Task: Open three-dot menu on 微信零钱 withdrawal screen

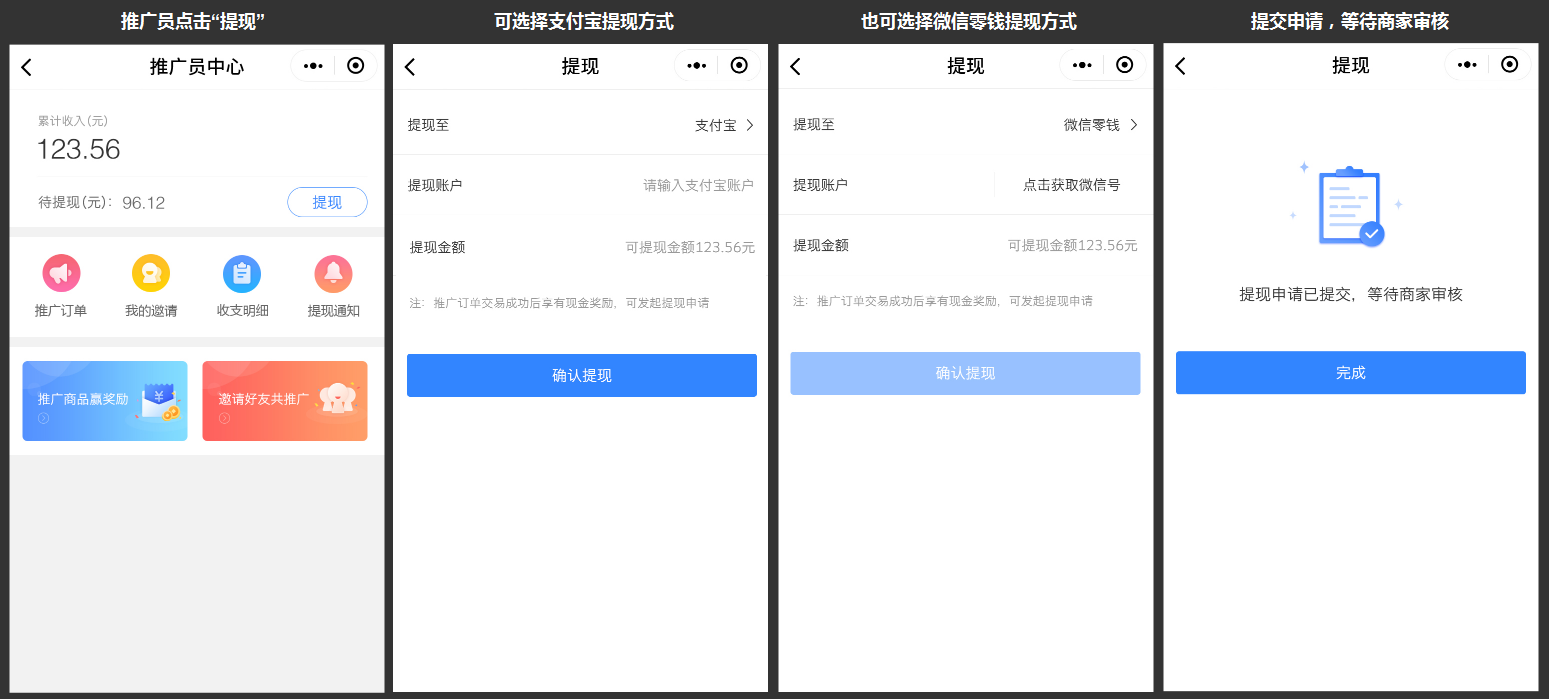Action: (1082, 65)
